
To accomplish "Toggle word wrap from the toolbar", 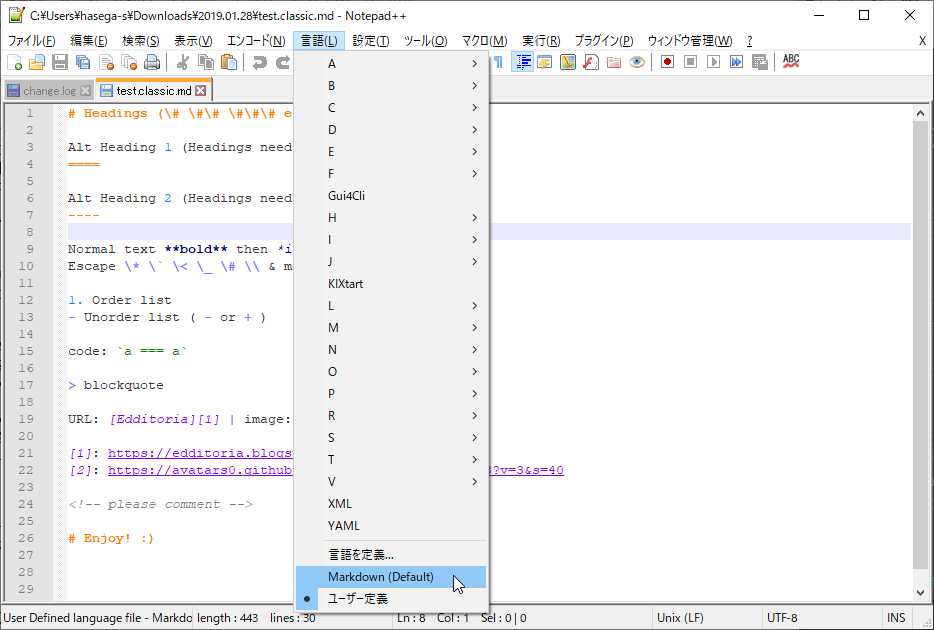I will [x=522, y=62].
